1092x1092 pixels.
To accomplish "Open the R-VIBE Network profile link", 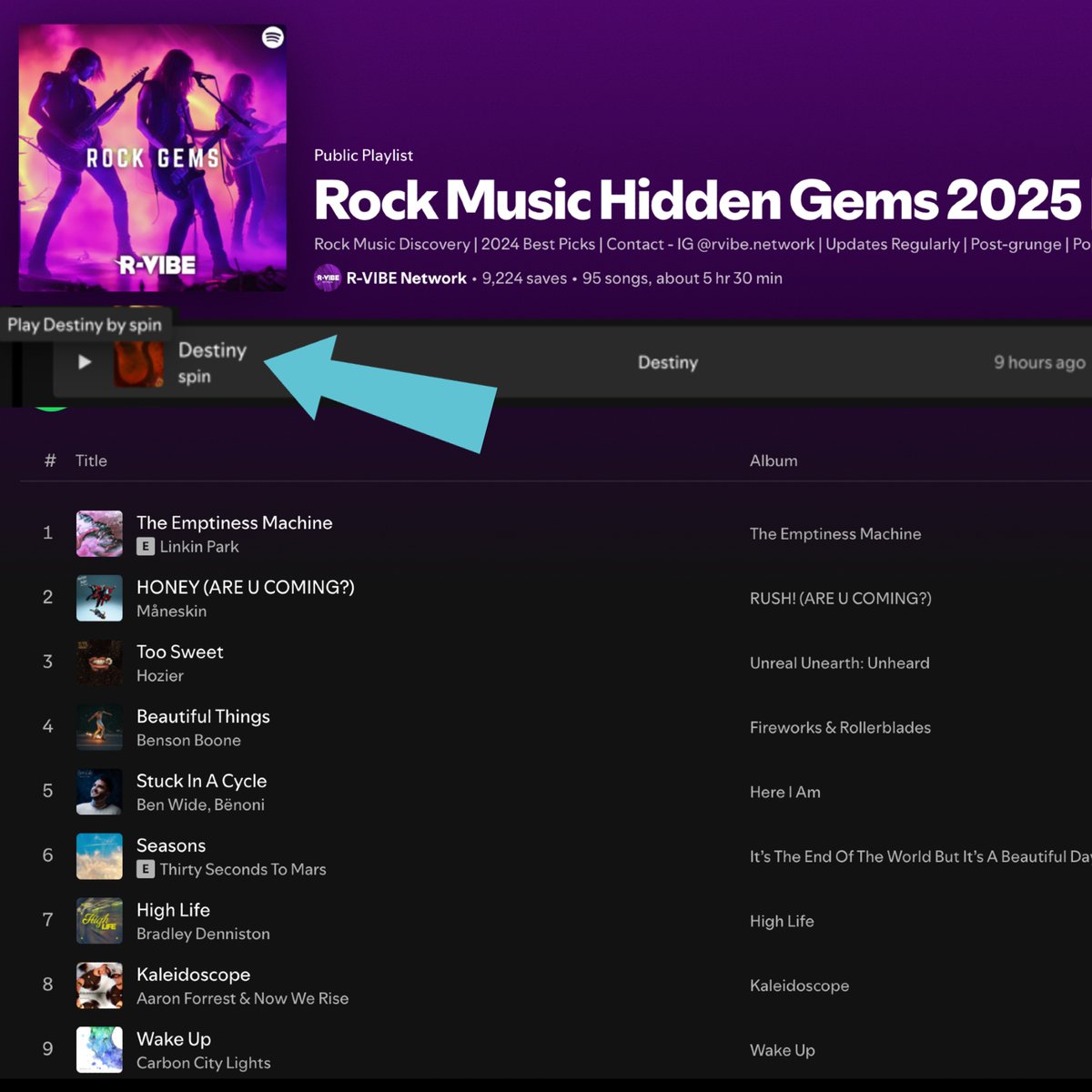I will (x=401, y=278).
